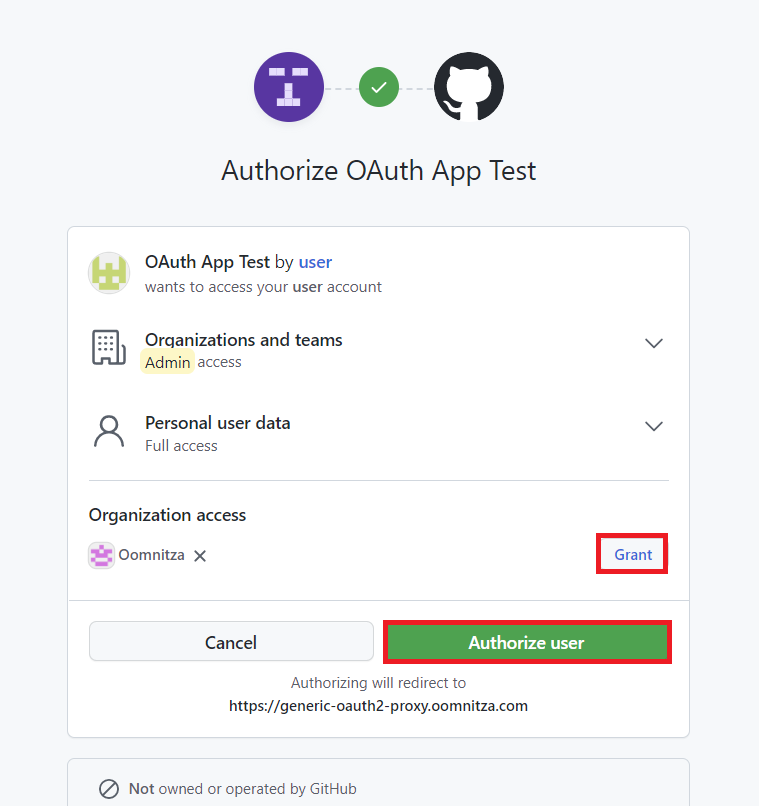Viewport: 759px width, 806px height.
Task: Click the GitHub Octocat logo
Action: coord(469,87)
